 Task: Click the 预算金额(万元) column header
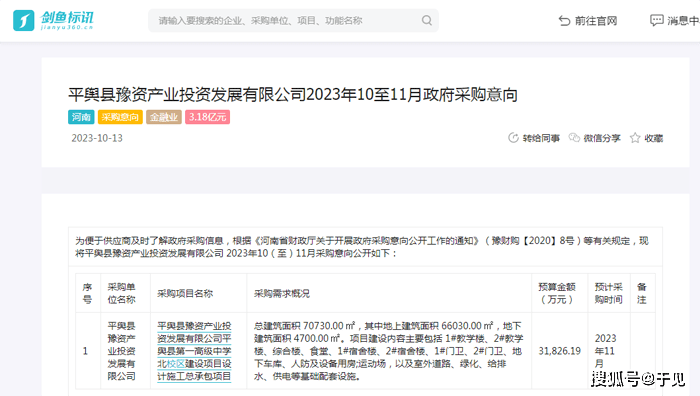557,293
